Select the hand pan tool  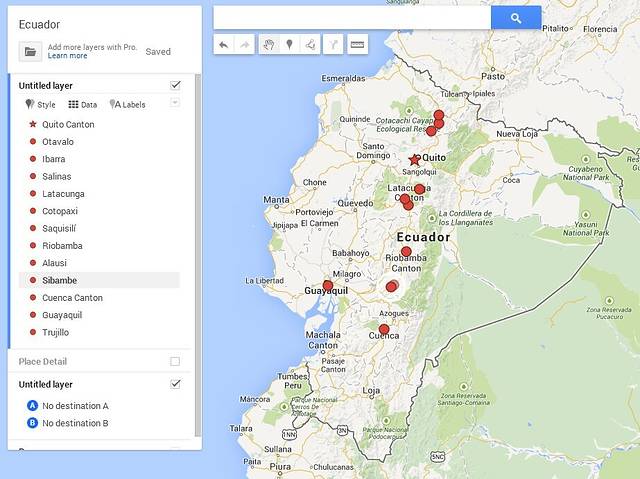(x=268, y=44)
